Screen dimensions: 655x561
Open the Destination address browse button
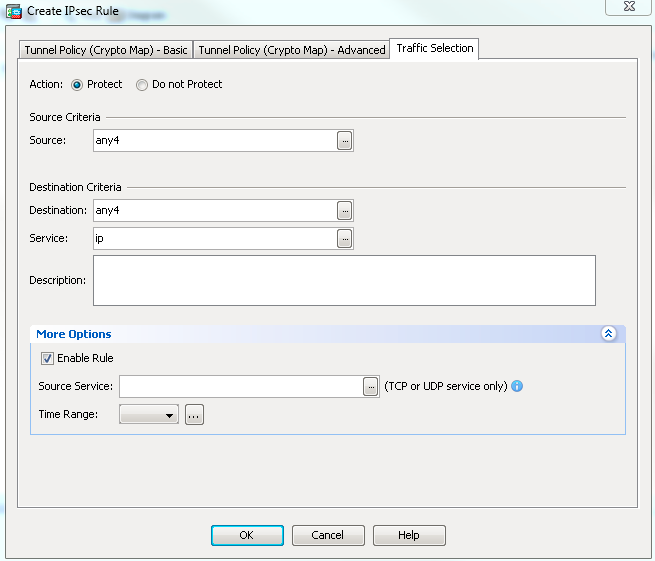345,211
